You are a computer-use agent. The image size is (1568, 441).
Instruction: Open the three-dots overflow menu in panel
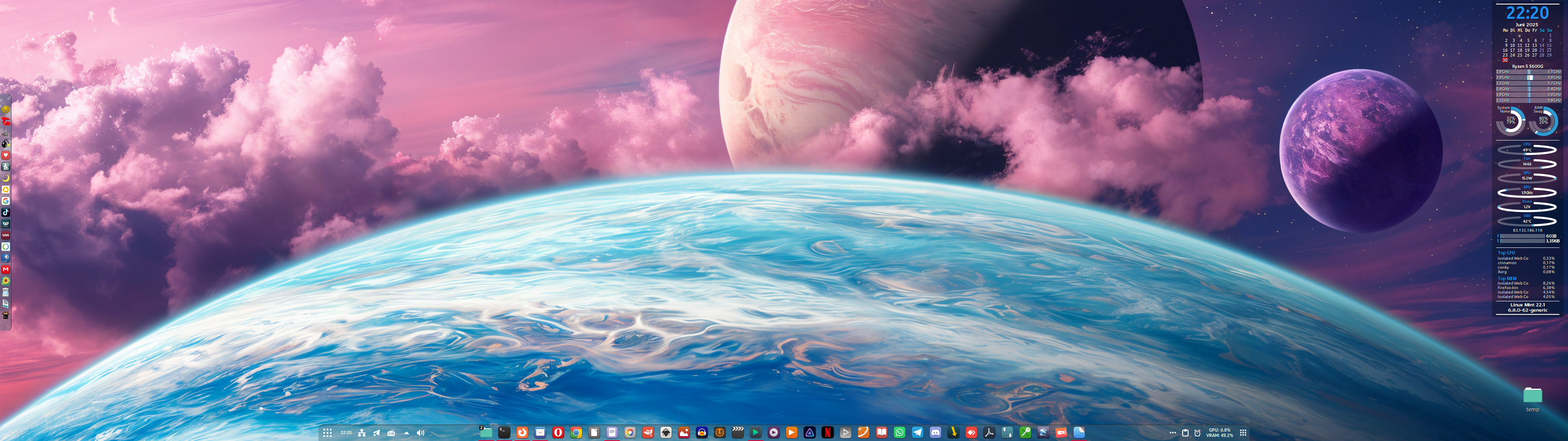click(x=1172, y=433)
